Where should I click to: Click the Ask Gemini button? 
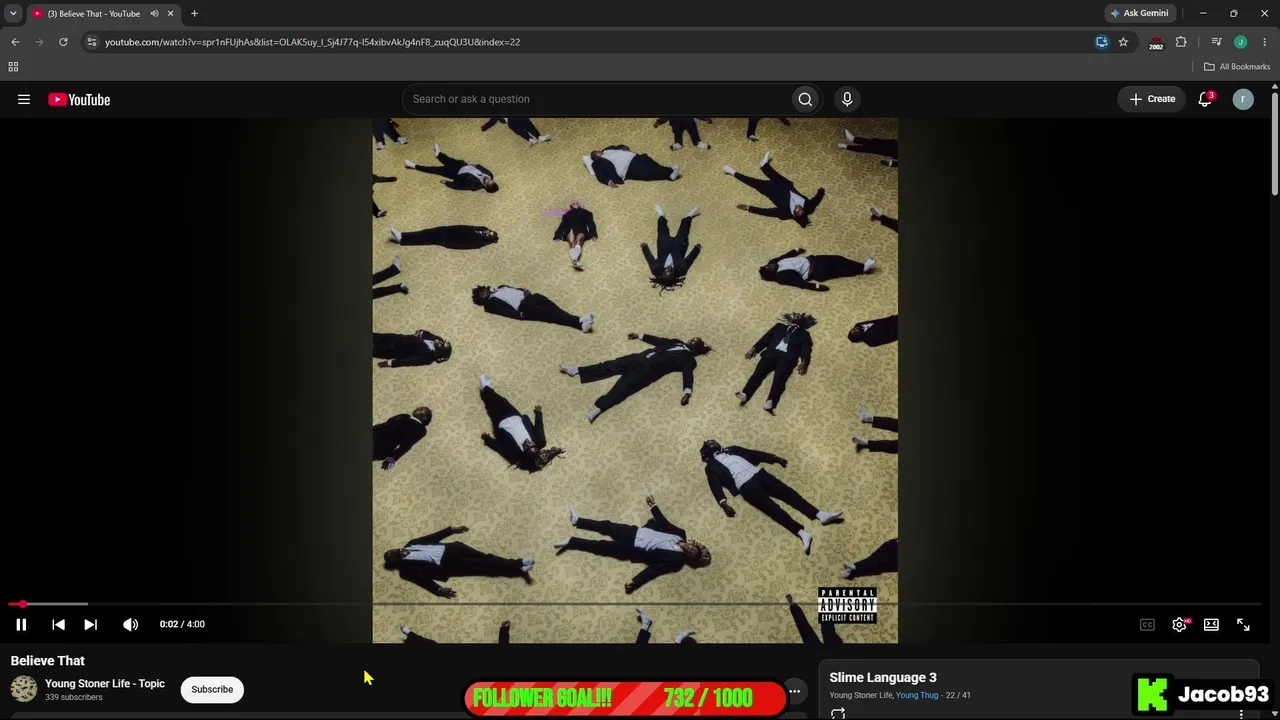1139,14
